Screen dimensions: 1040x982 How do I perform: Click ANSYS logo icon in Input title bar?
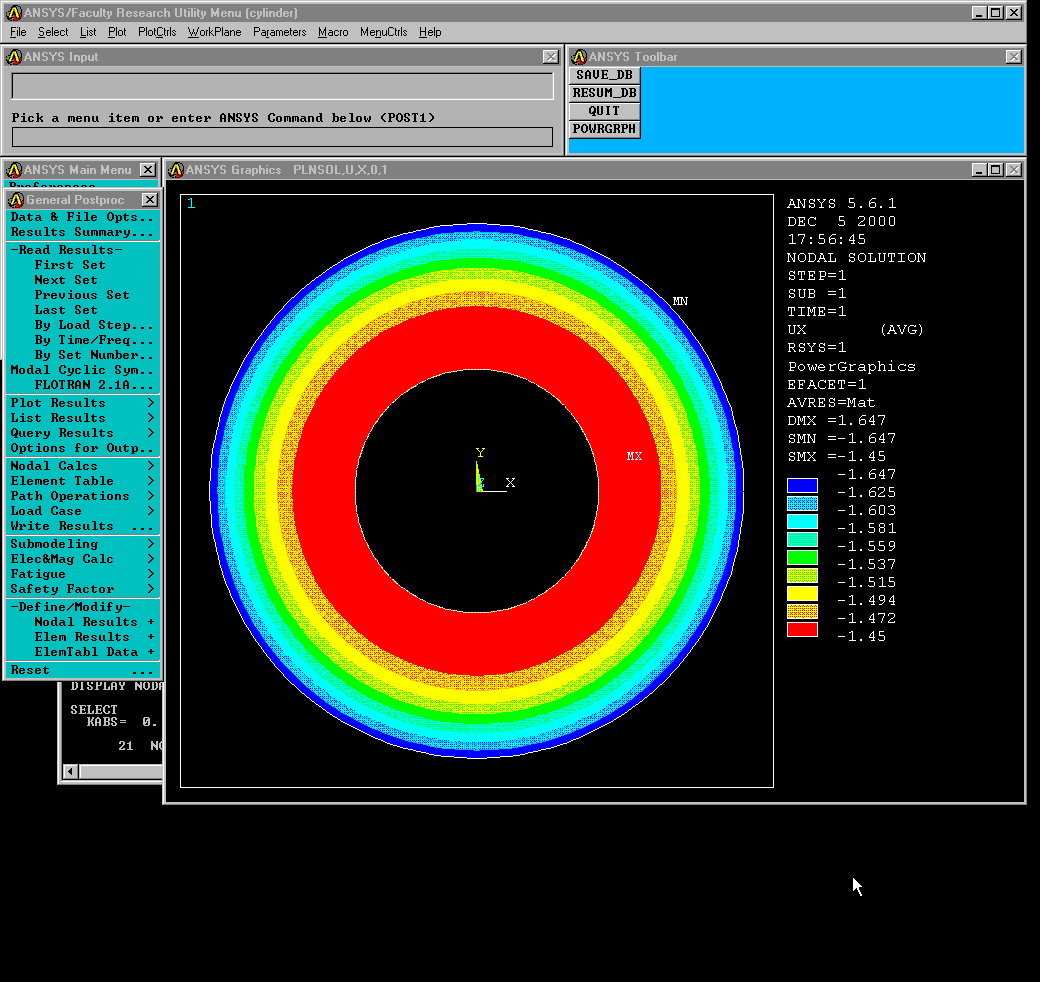14,57
